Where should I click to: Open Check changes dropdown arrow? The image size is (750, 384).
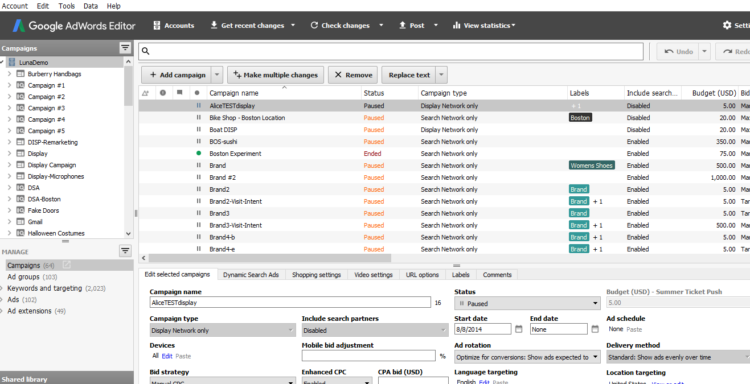(x=381, y=25)
